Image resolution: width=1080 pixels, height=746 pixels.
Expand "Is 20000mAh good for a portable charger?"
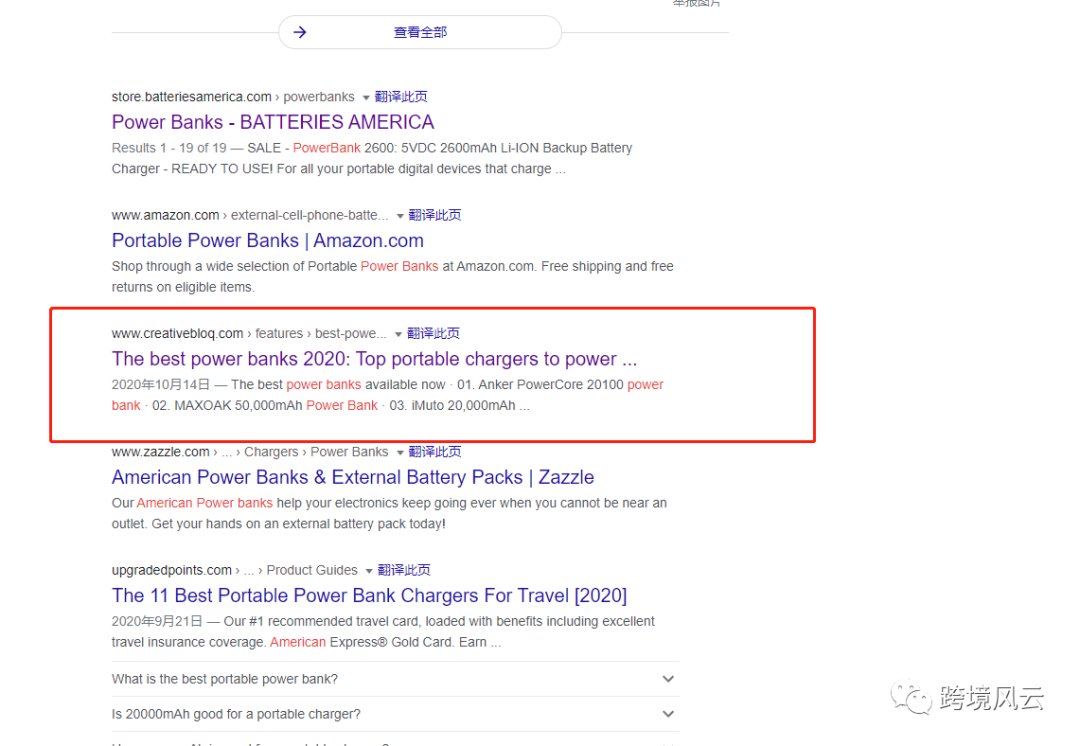pos(395,714)
